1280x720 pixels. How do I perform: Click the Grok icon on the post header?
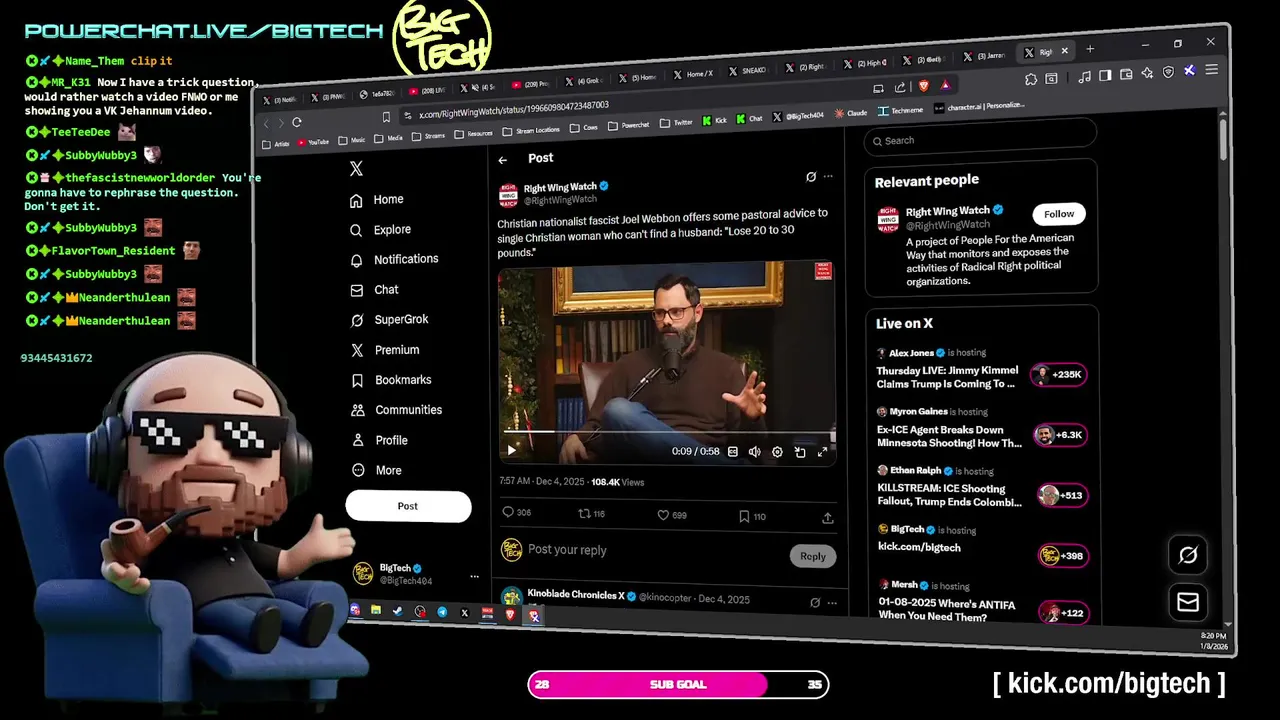(x=811, y=176)
